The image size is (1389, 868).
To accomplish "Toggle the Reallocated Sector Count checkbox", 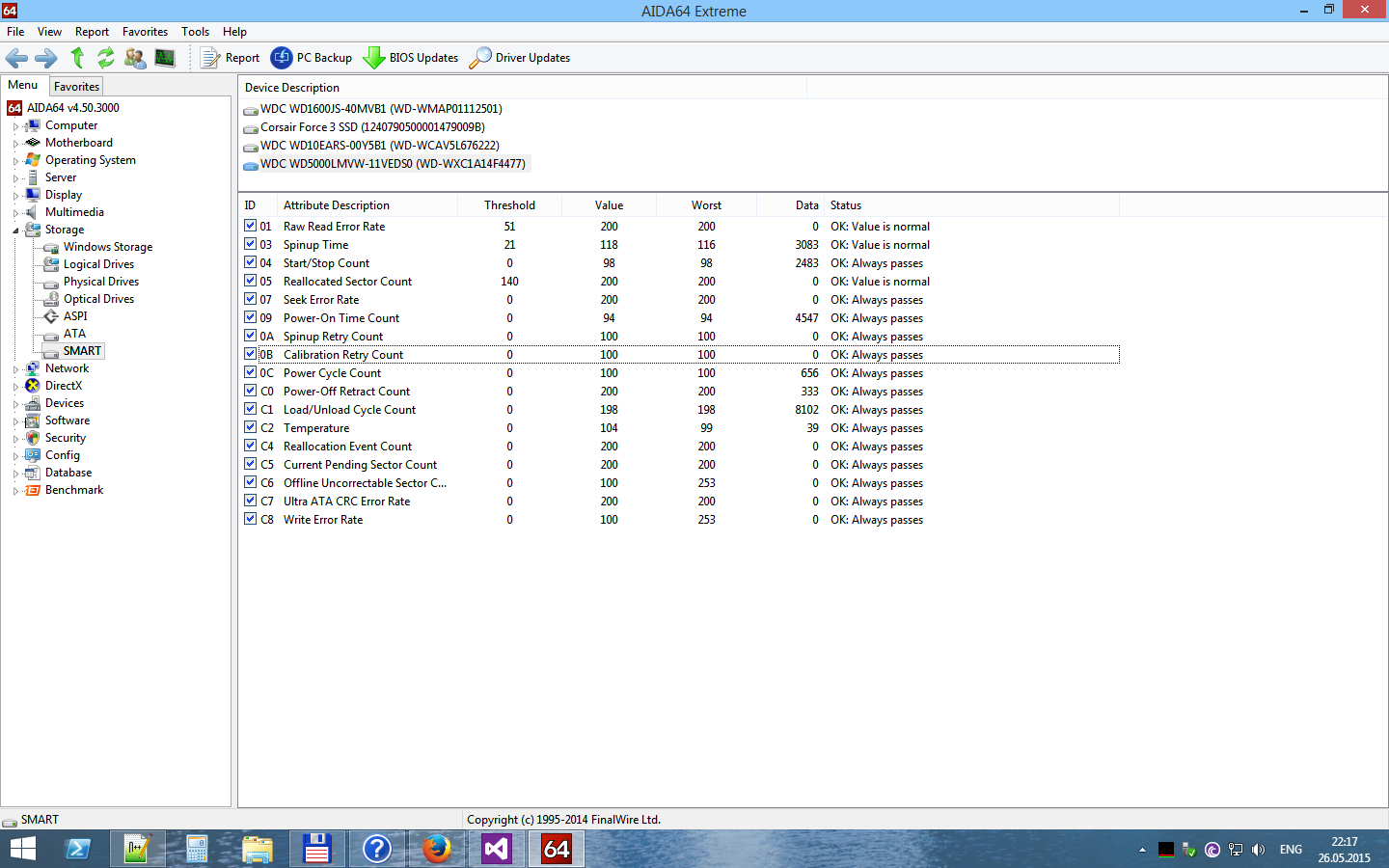I will [250, 281].
